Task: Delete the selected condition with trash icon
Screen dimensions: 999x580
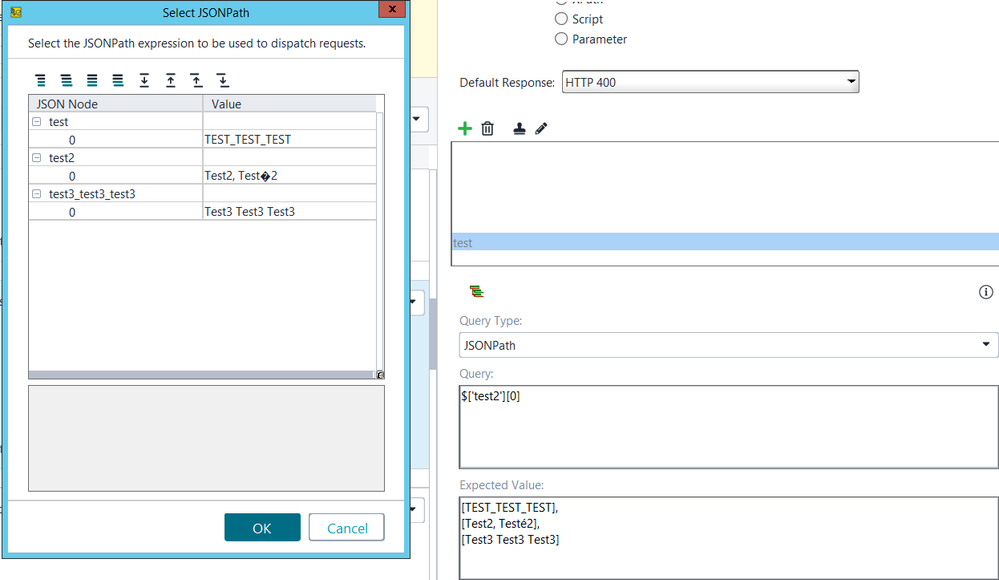Action: point(487,129)
